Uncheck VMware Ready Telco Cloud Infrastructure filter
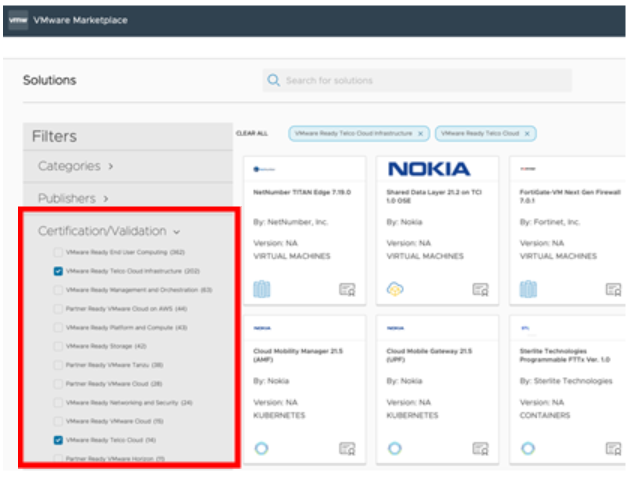 pos(58,271)
